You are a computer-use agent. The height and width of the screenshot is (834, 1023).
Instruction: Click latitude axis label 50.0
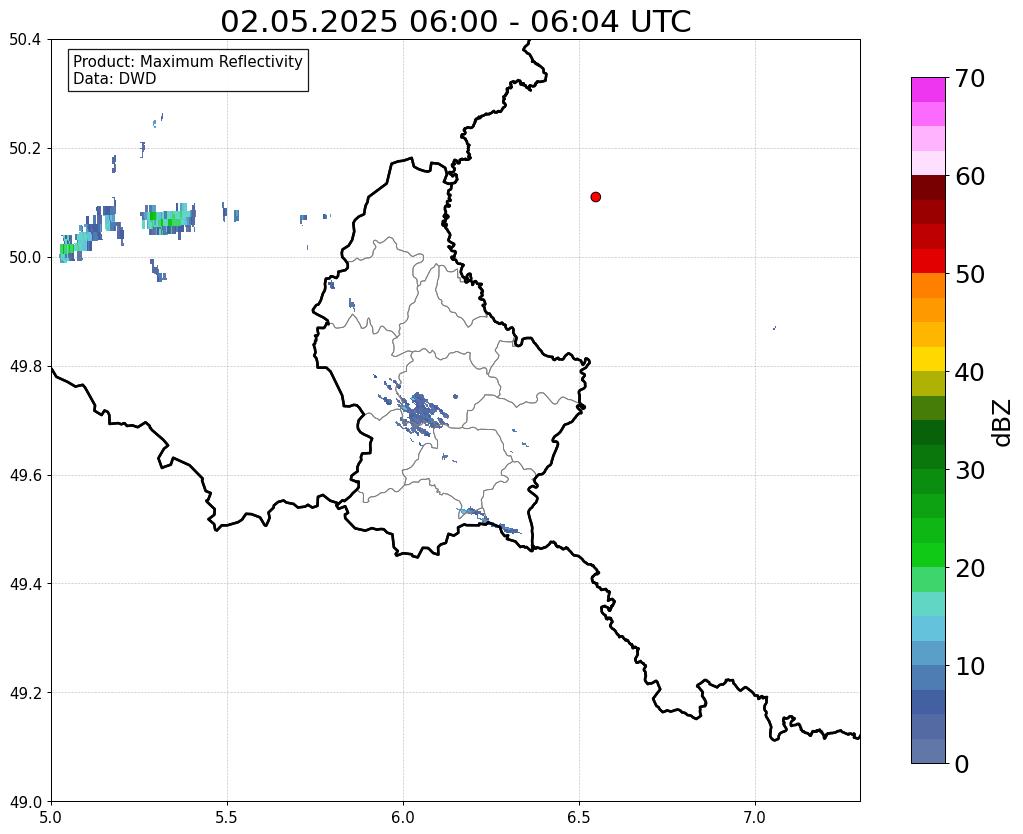[25, 258]
